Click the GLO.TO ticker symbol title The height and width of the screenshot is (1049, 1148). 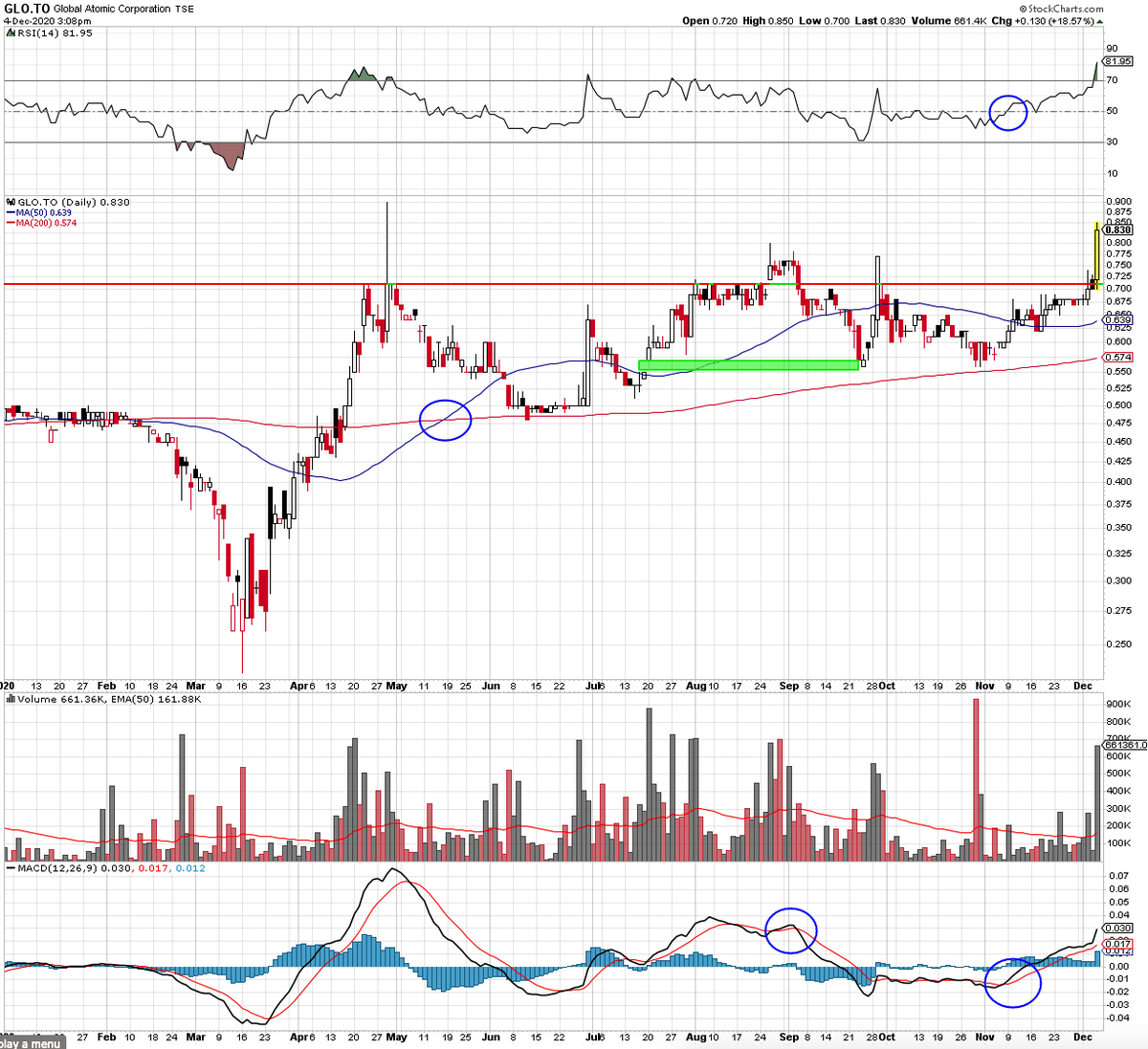point(27,8)
